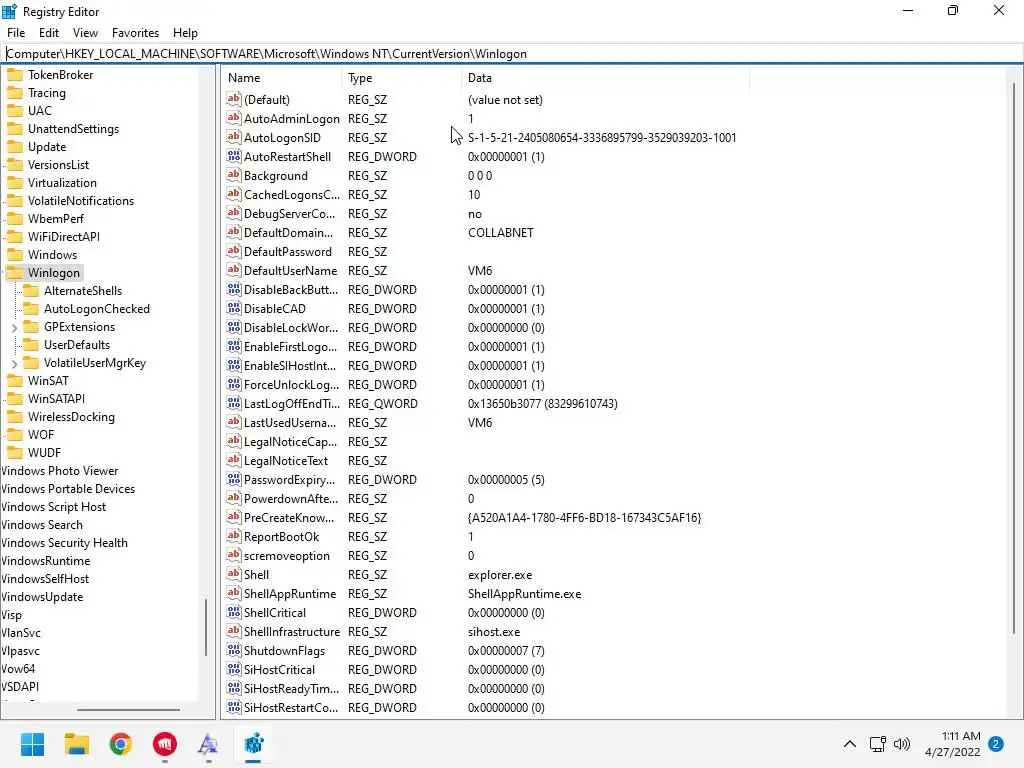This screenshot has height=768, width=1024.
Task: Open the Edit menu
Action: coord(49,33)
